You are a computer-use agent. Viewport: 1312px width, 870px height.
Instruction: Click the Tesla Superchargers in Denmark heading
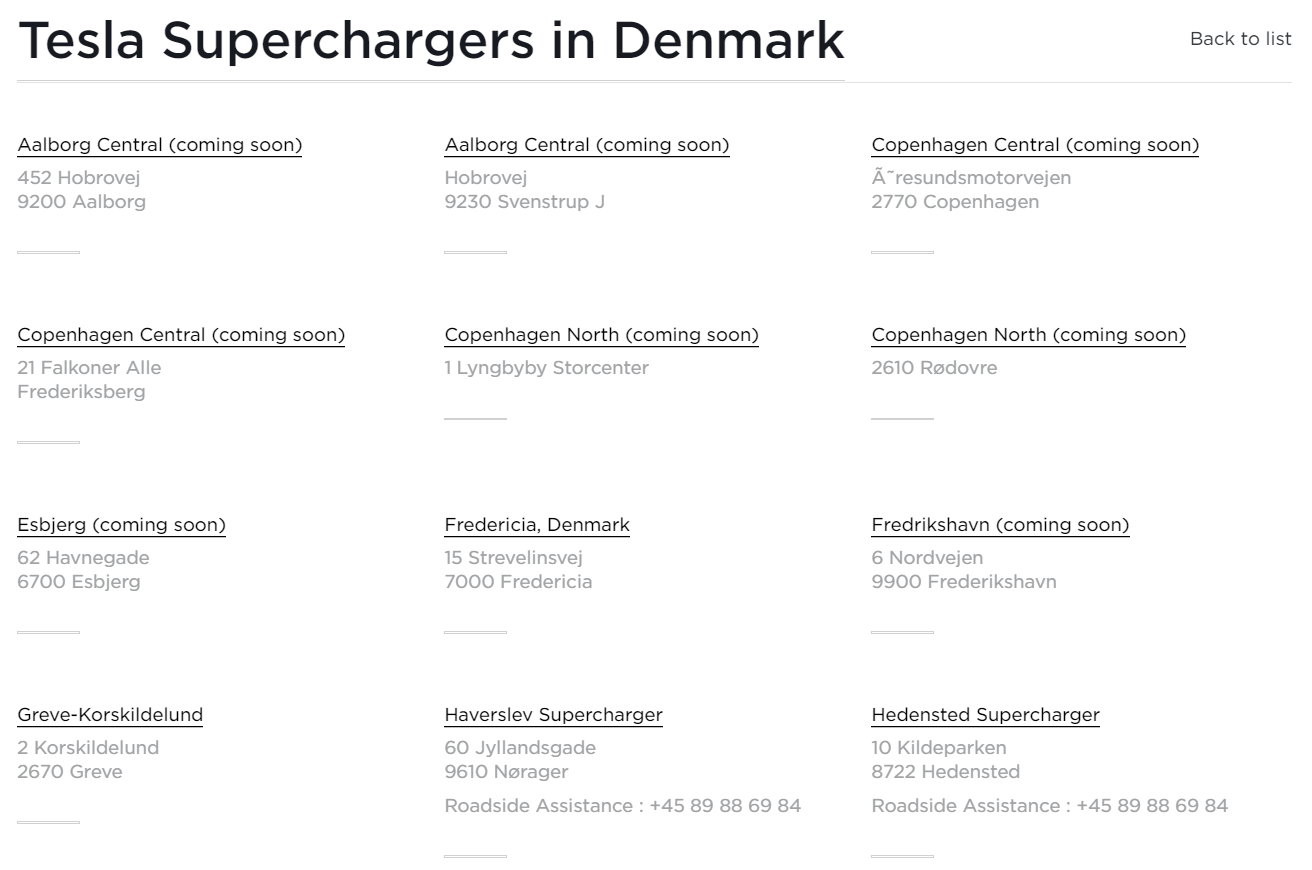coord(431,40)
